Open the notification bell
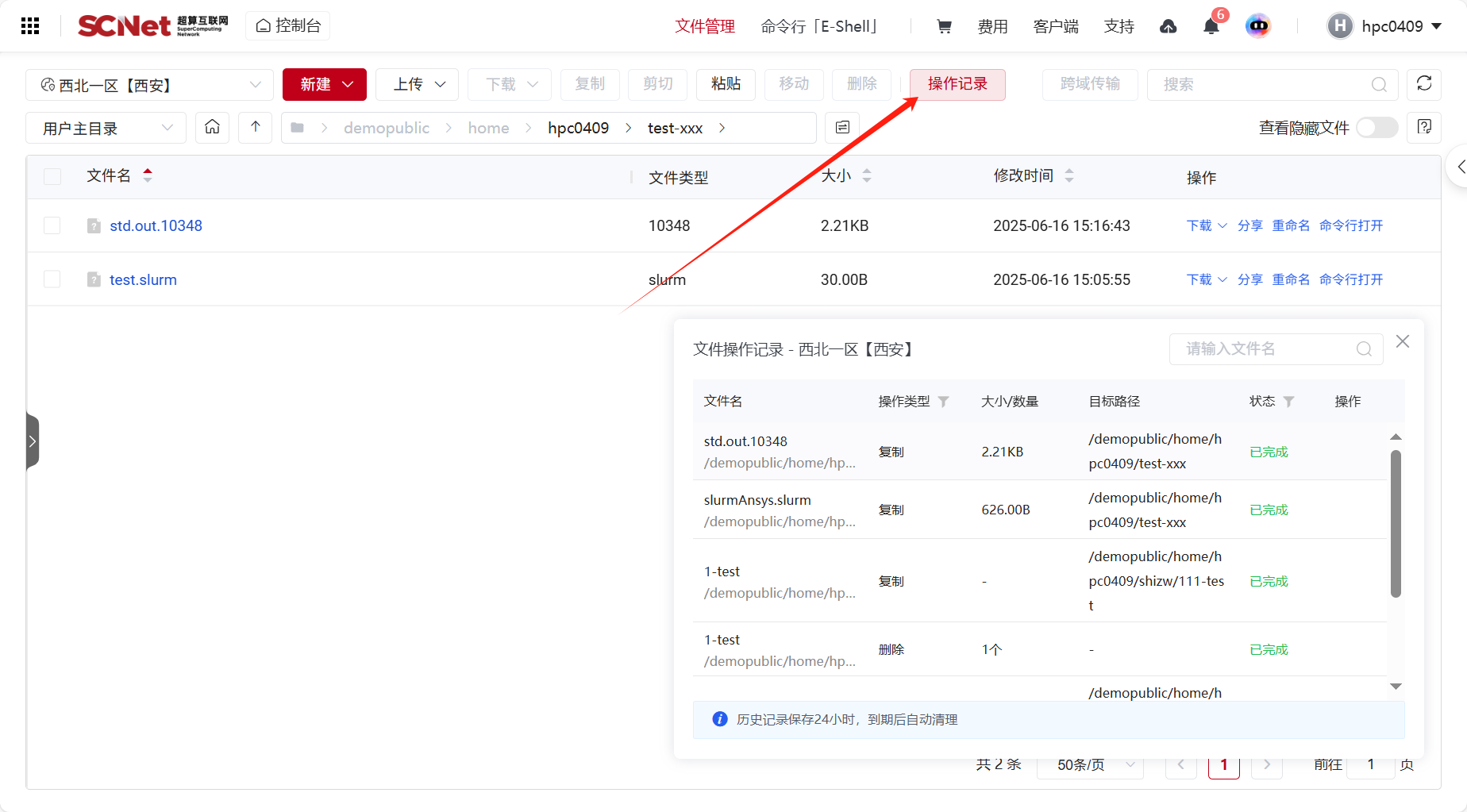 [1211, 27]
